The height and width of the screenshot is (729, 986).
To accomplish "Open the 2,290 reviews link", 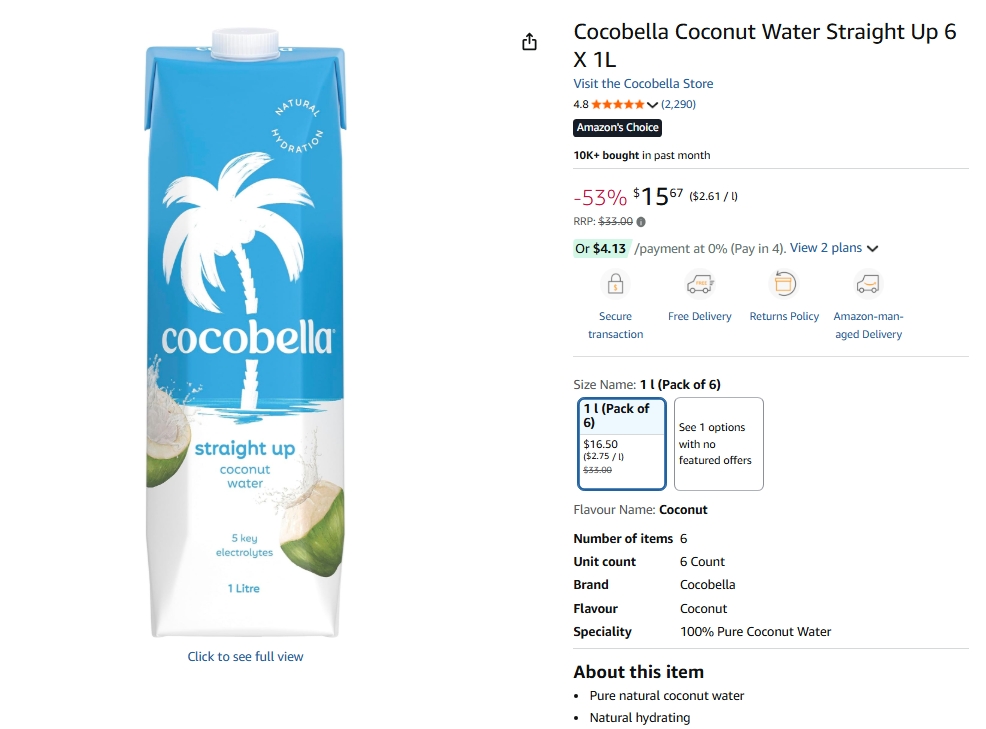I will pyautogui.click(x=678, y=104).
